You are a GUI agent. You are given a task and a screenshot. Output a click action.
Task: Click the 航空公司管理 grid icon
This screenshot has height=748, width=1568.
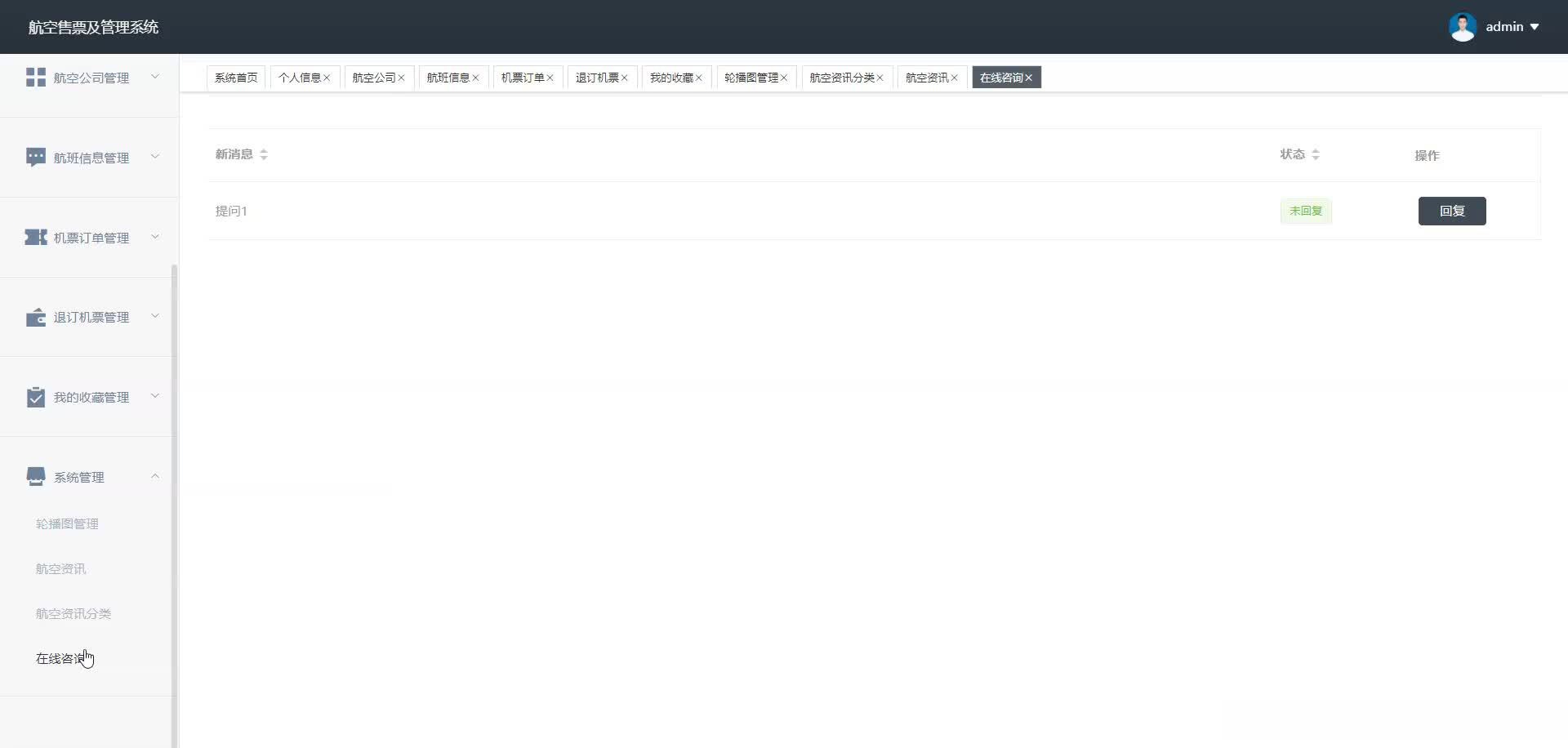point(36,78)
